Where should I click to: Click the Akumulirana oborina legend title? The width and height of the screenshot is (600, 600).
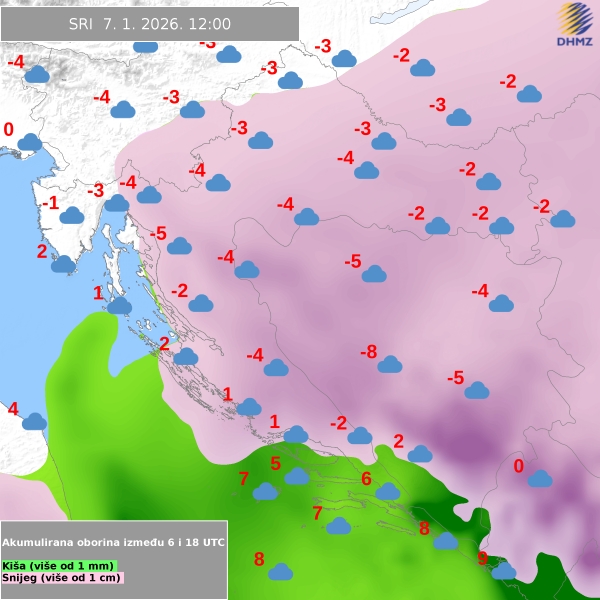pos(113,541)
